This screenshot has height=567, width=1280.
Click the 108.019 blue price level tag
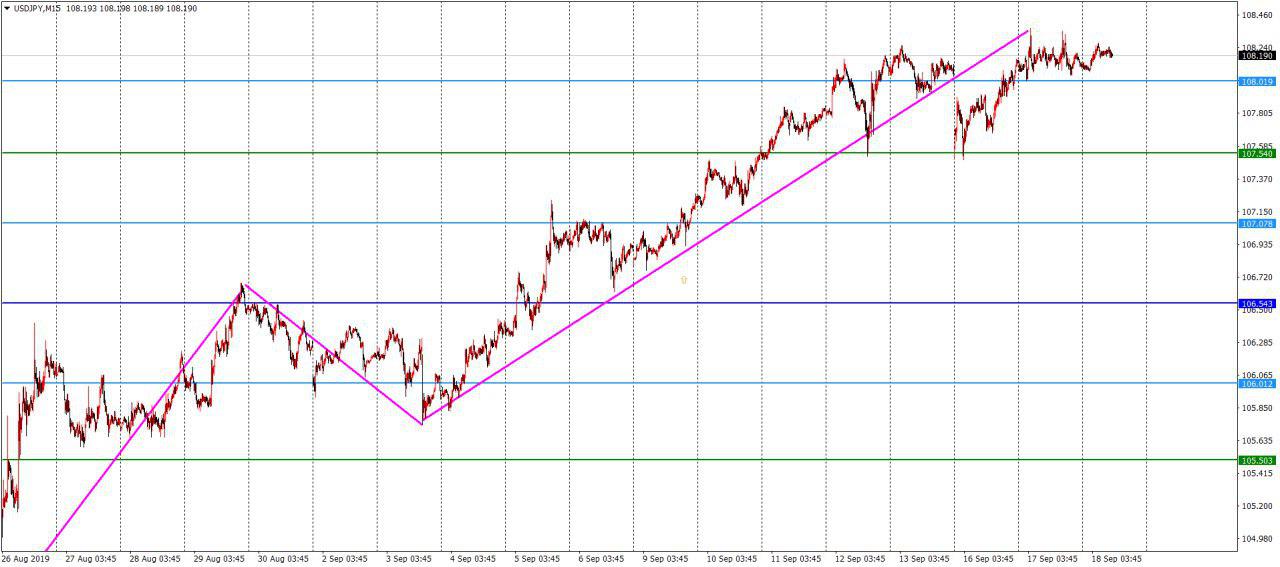coord(1257,81)
